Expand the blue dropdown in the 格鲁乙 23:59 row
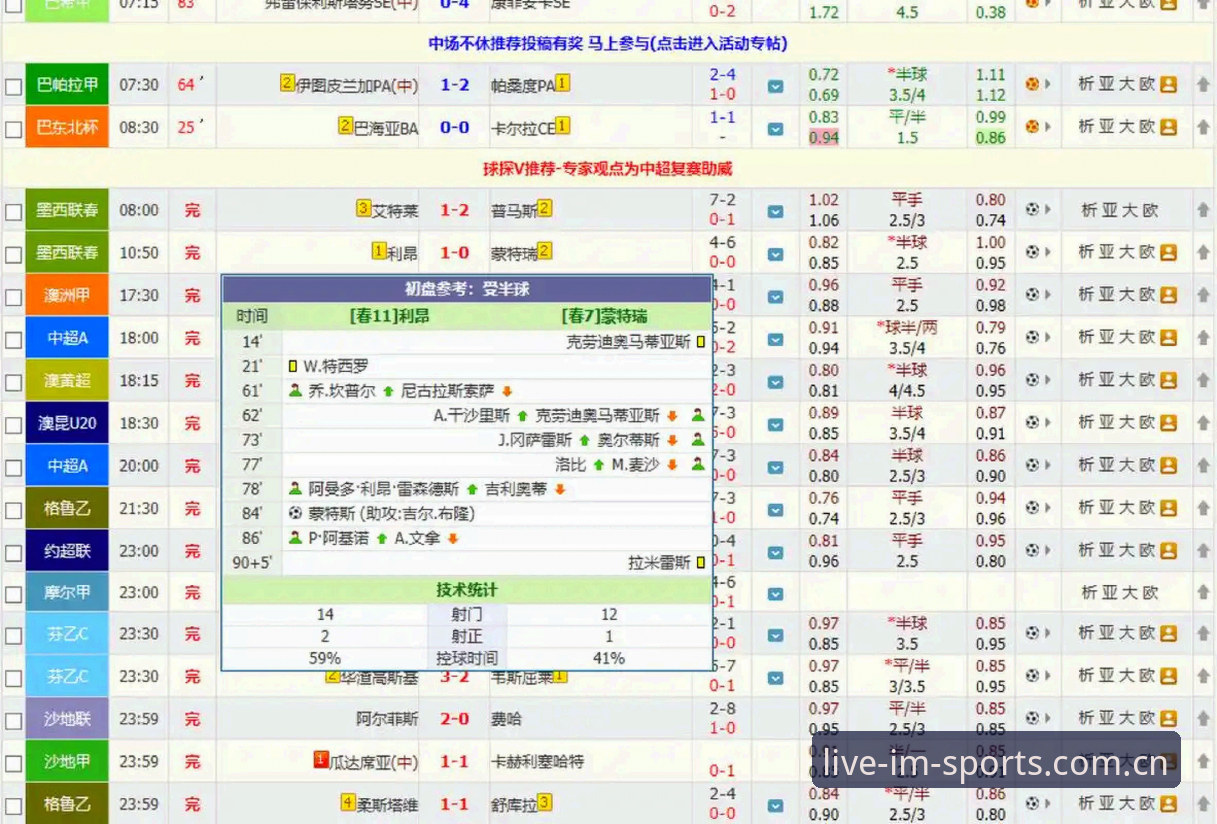1217x824 pixels. pyautogui.click(x=775, y=806)
